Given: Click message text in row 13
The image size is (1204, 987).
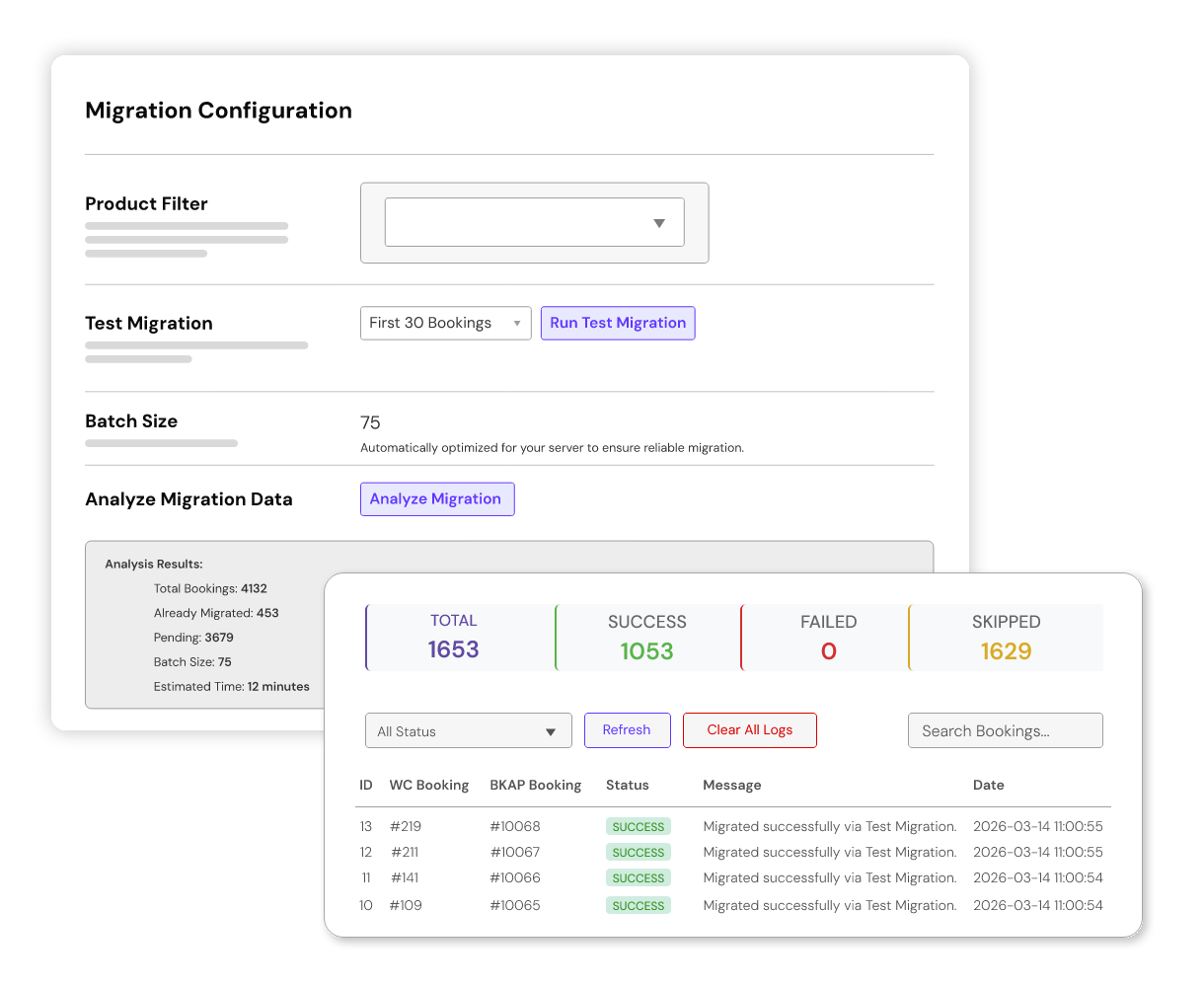Looking at the screenshot, I should tap(830, 826).
